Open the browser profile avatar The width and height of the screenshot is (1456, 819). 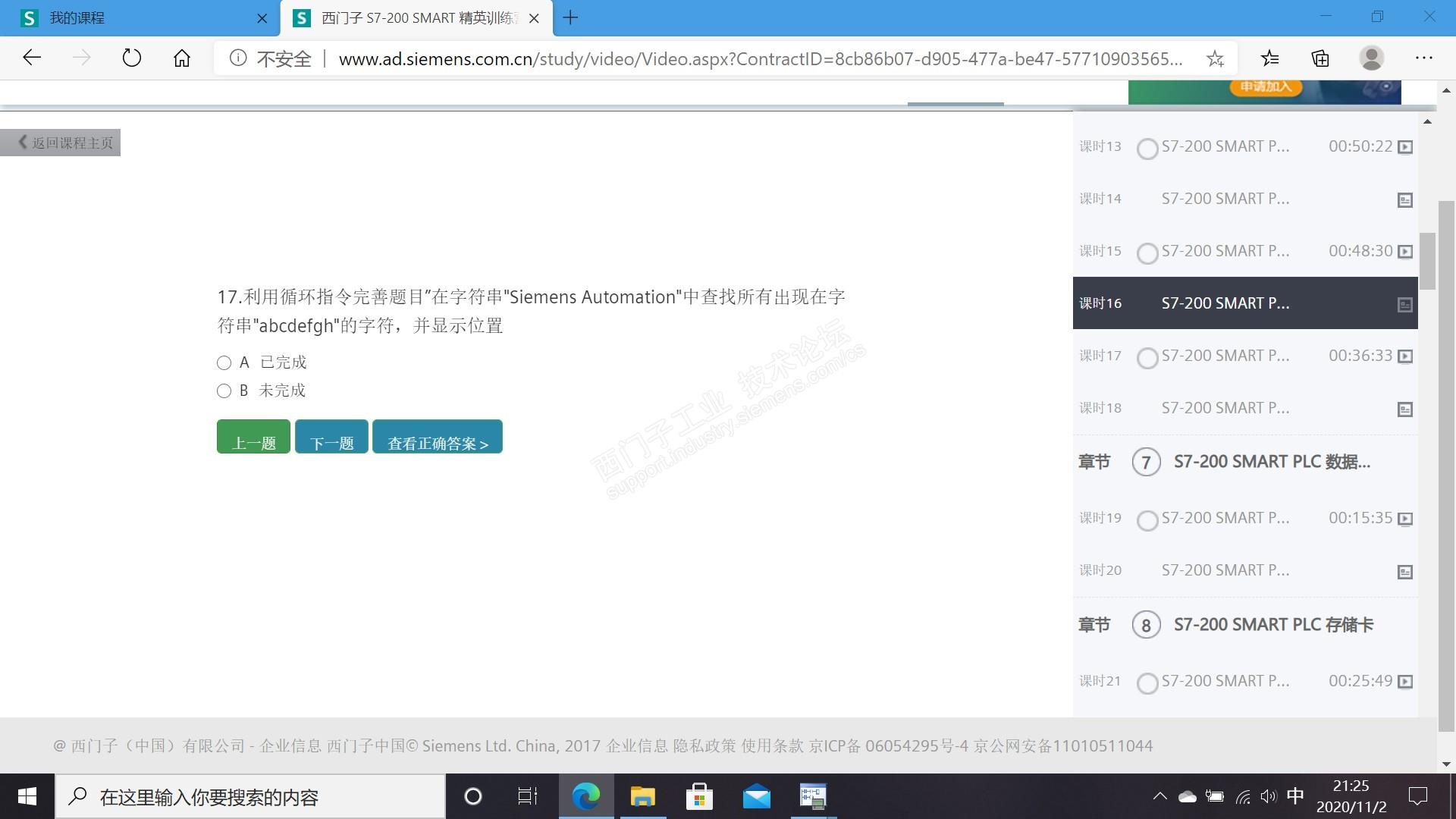coord(1371,58)
